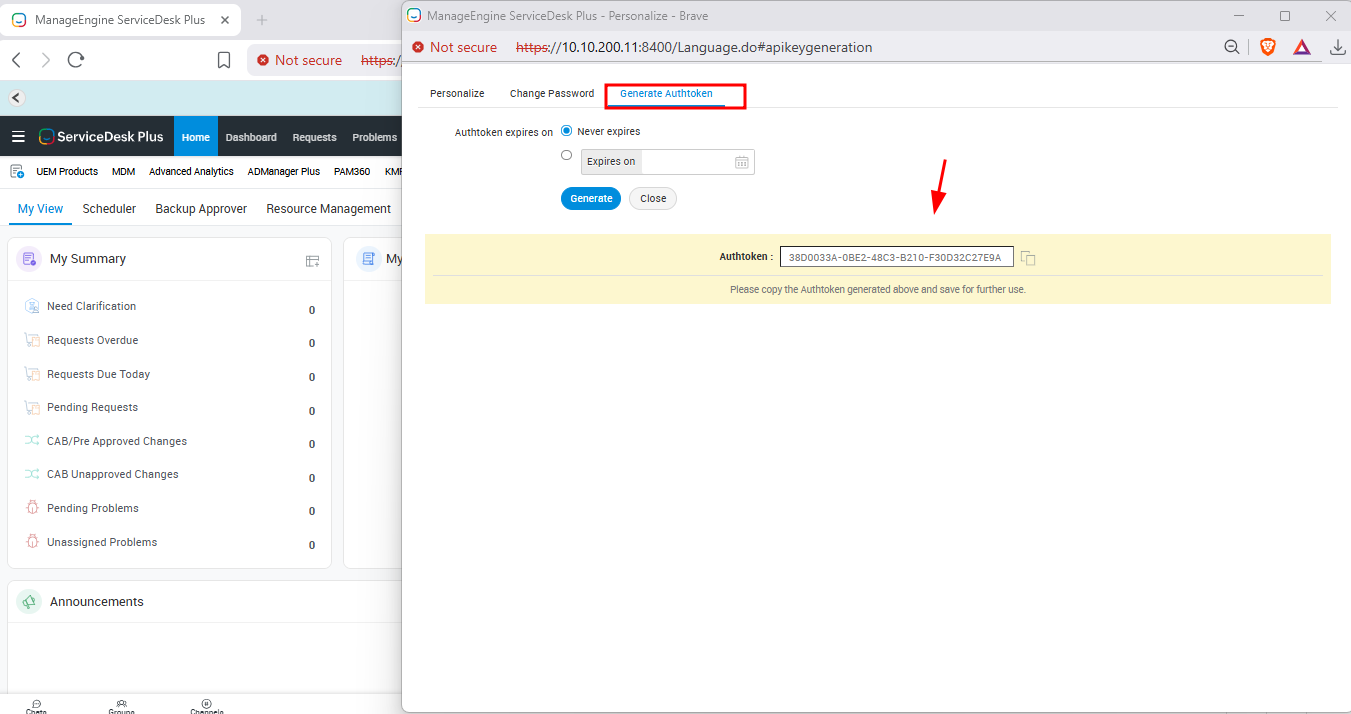Screen dimensions: 1351x714
Task: Switch to the Scheduler view tab
Action: (109, 209)
